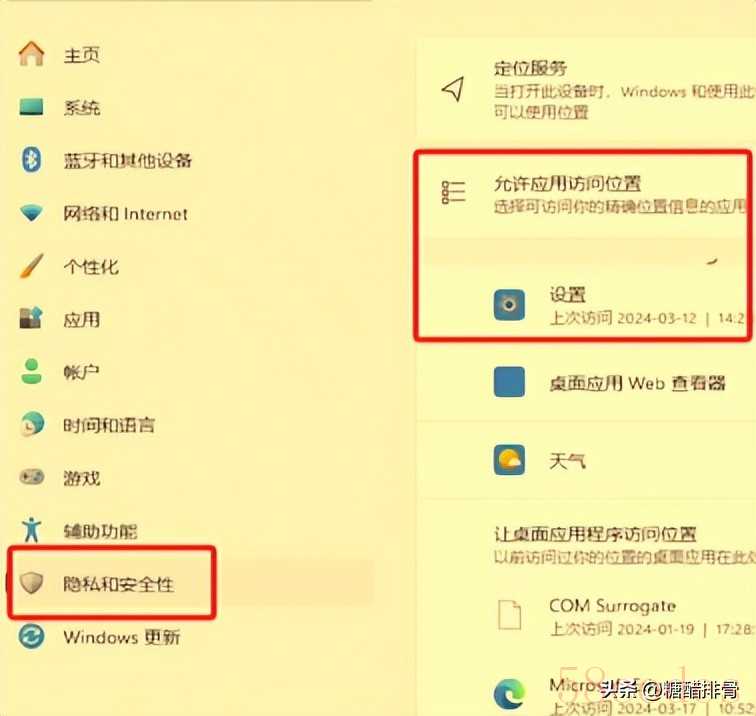
Task: Click the network Wi-Fi icon
Action: tap(31, 213)
